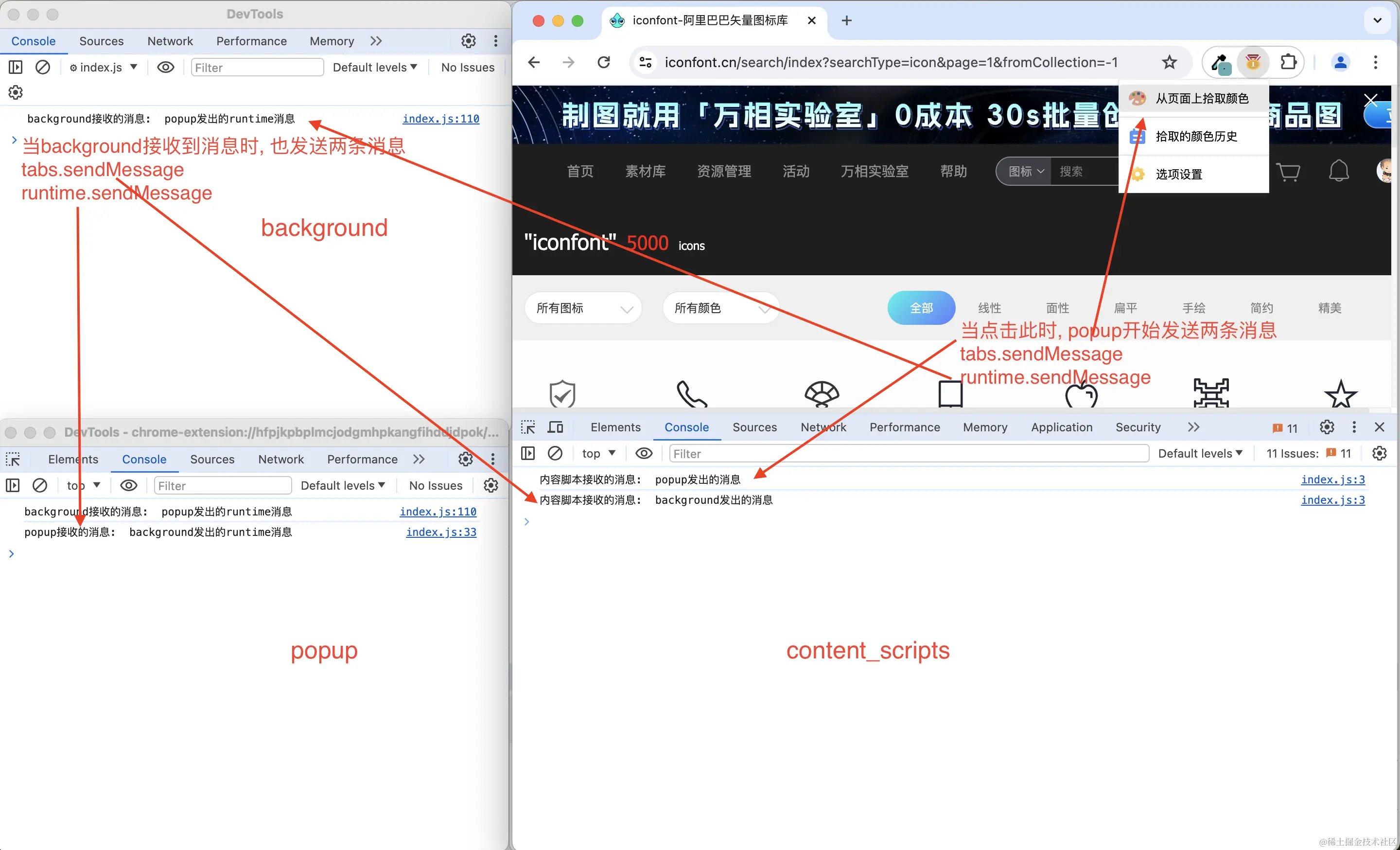Expand 所有图标 filter dropdown

(x=583, y=308)
